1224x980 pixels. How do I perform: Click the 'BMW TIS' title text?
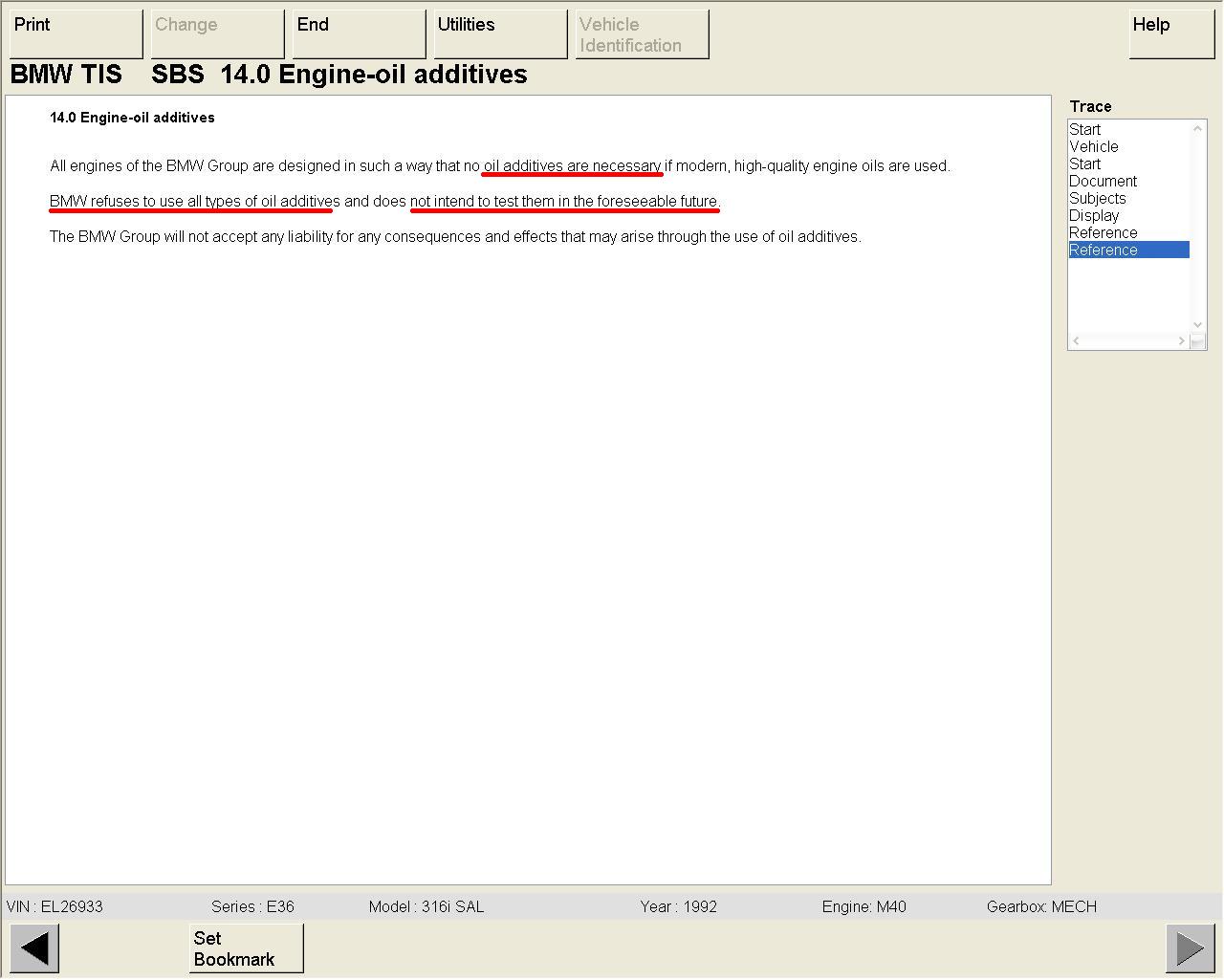[66, 75]
